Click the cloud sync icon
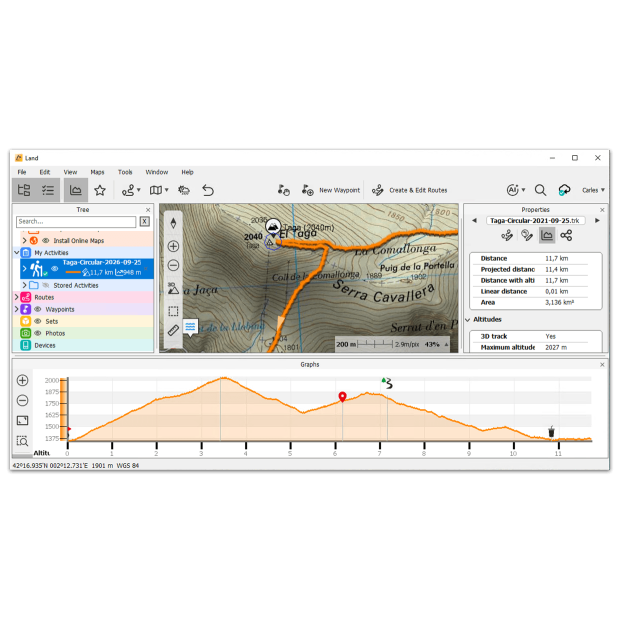 (564, 190)
